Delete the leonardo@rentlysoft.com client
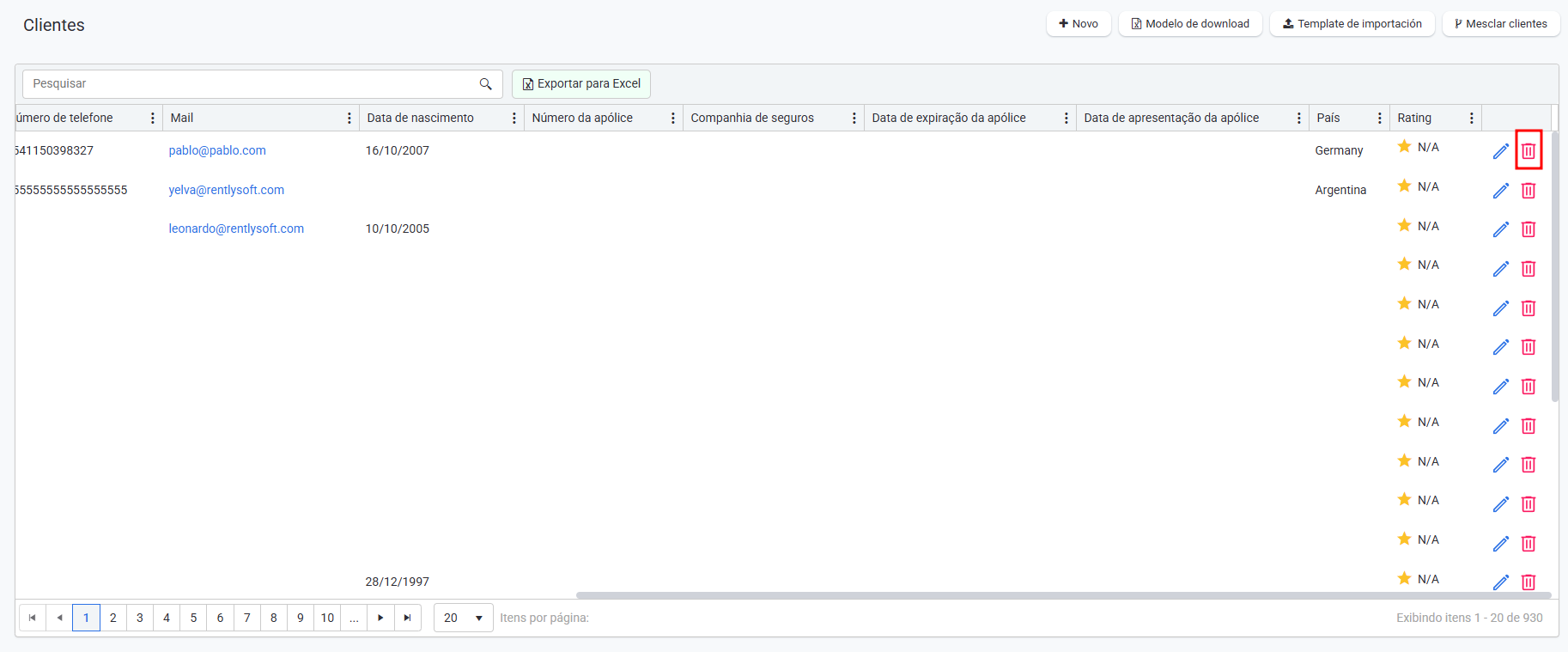Viewport: 1568px width, 652px height. pos(1528,229)
